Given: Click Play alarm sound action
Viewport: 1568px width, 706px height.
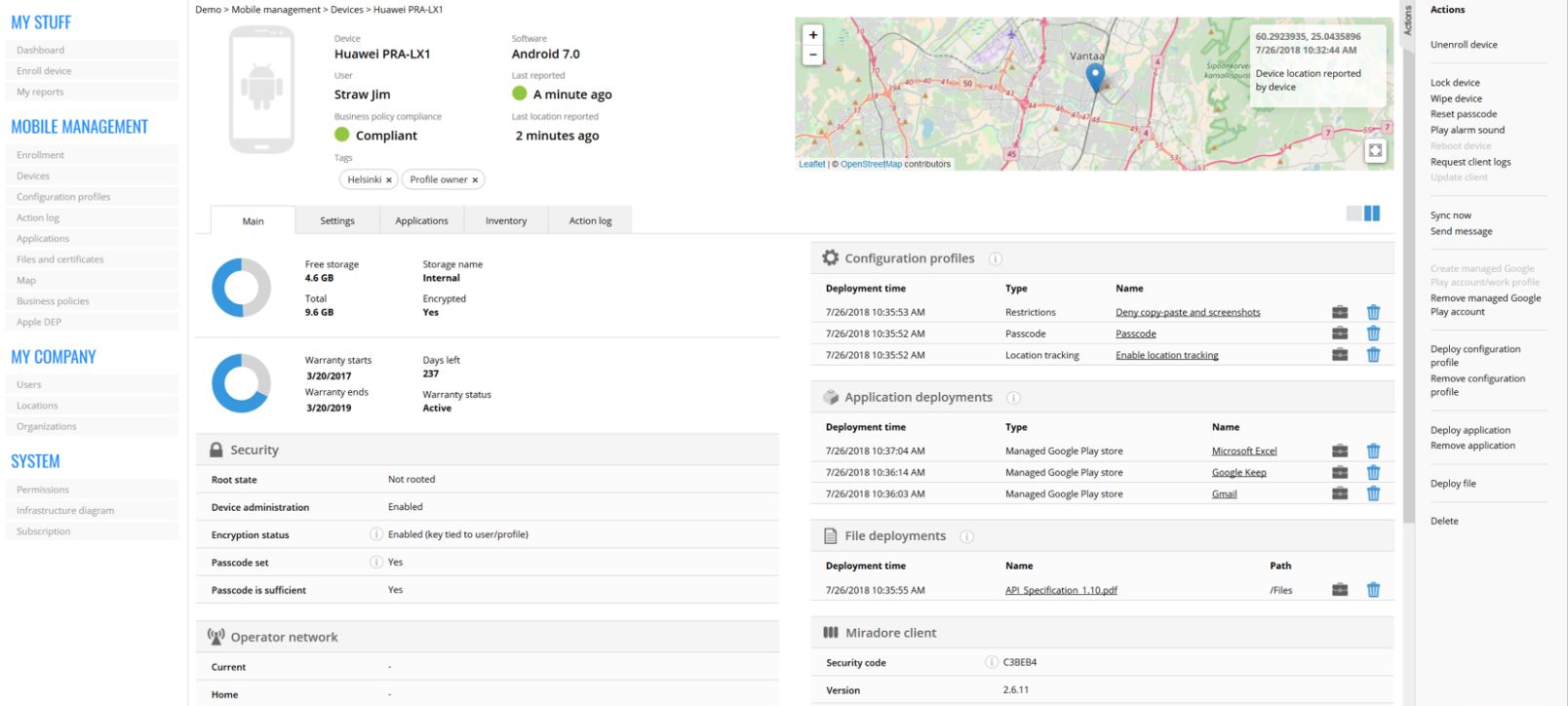Looking at the screenshot, I should point(1468,130).
